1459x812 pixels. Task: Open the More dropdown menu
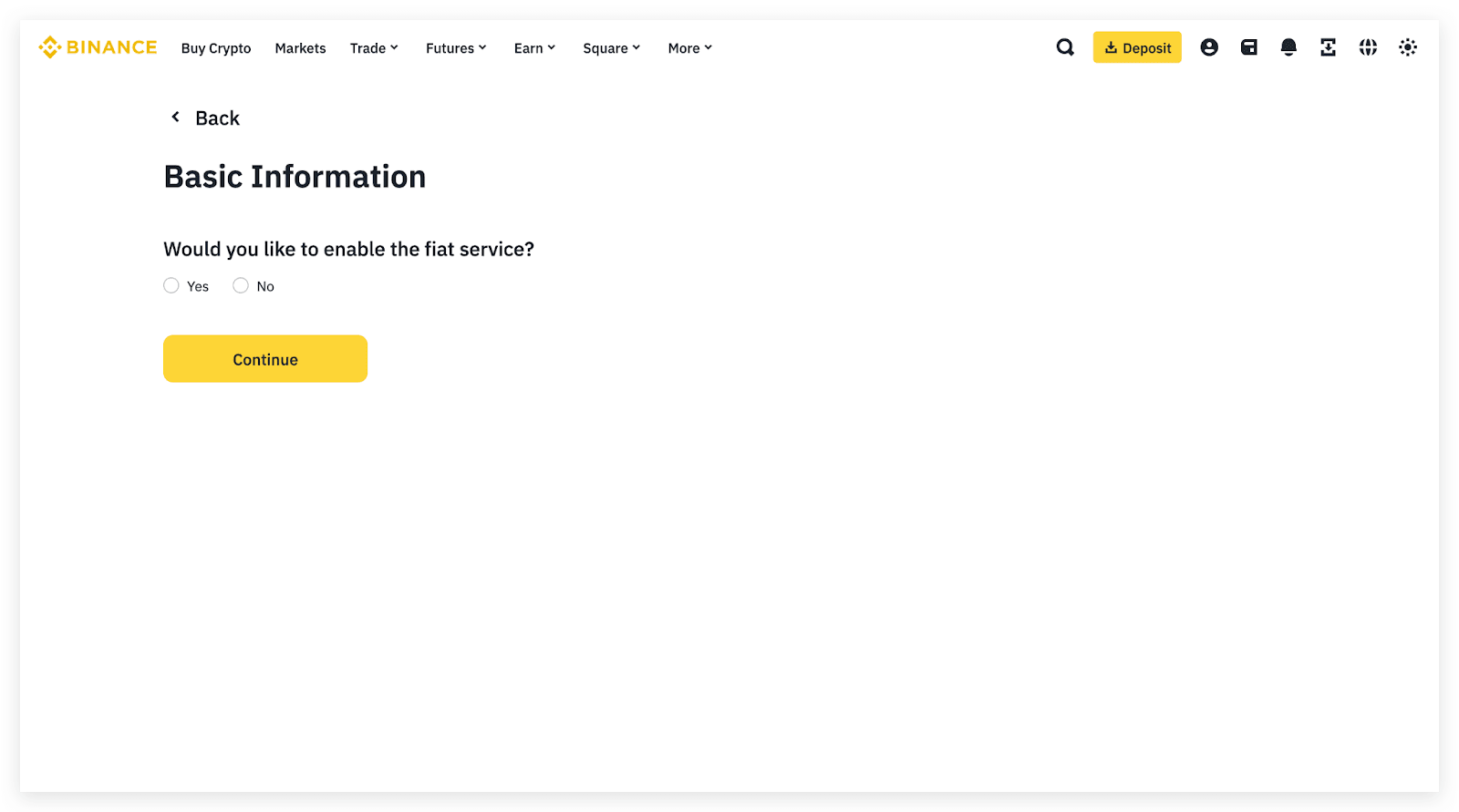coord(689,48)
